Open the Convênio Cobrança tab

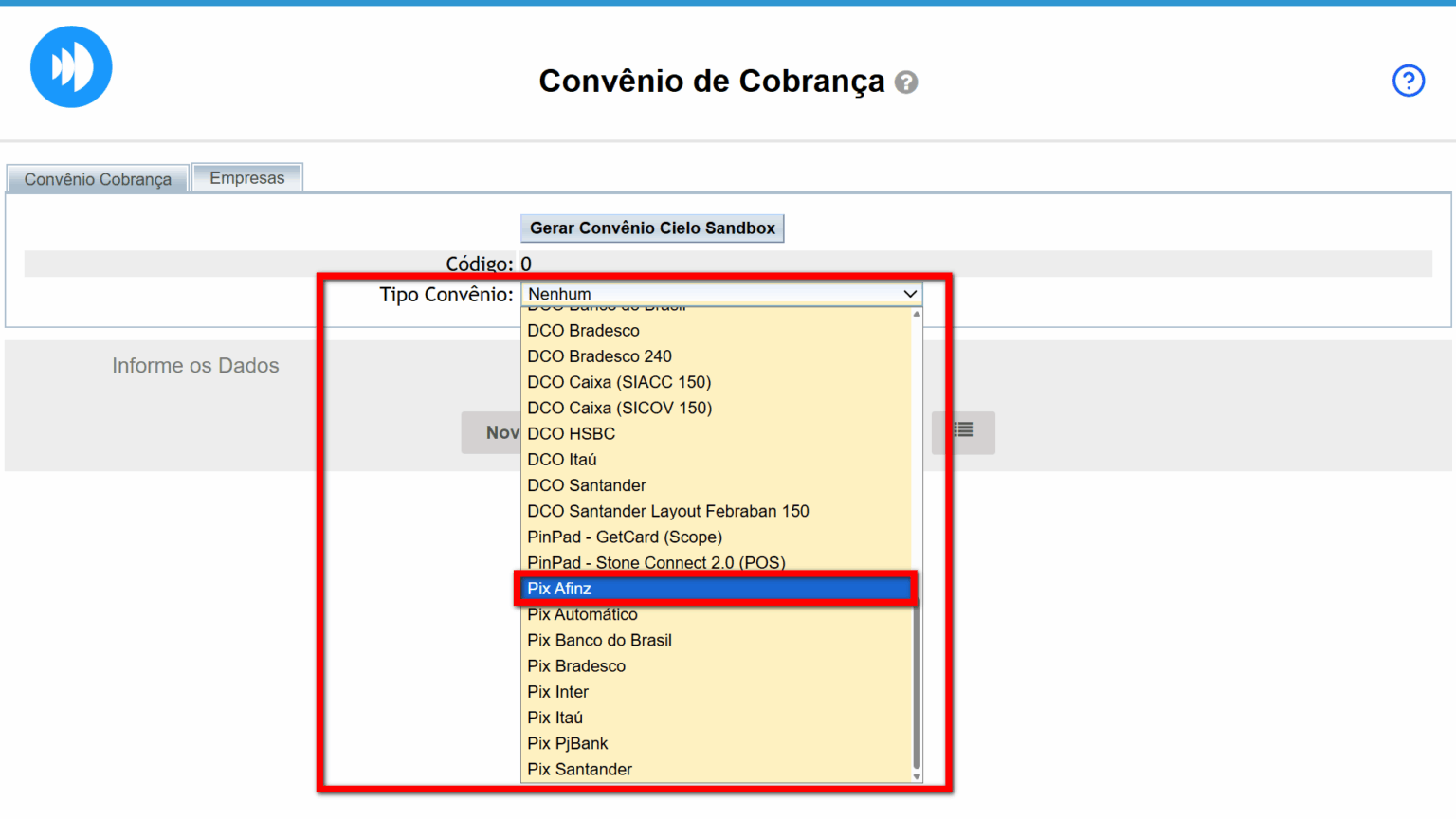point(98,179)
